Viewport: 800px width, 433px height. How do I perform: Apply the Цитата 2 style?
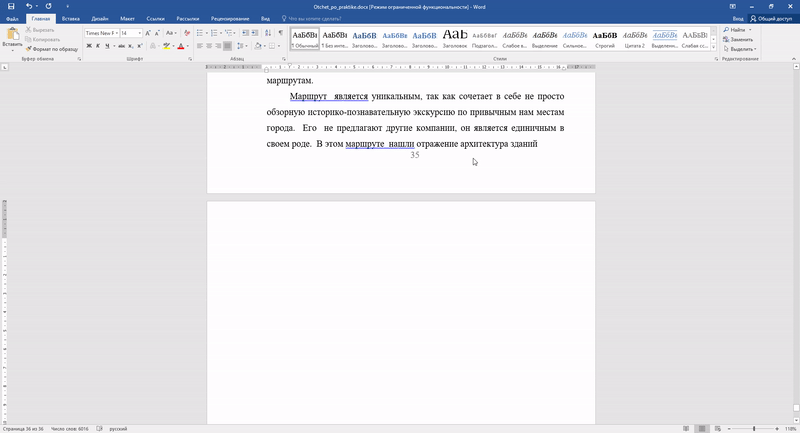tap(635, 39)
